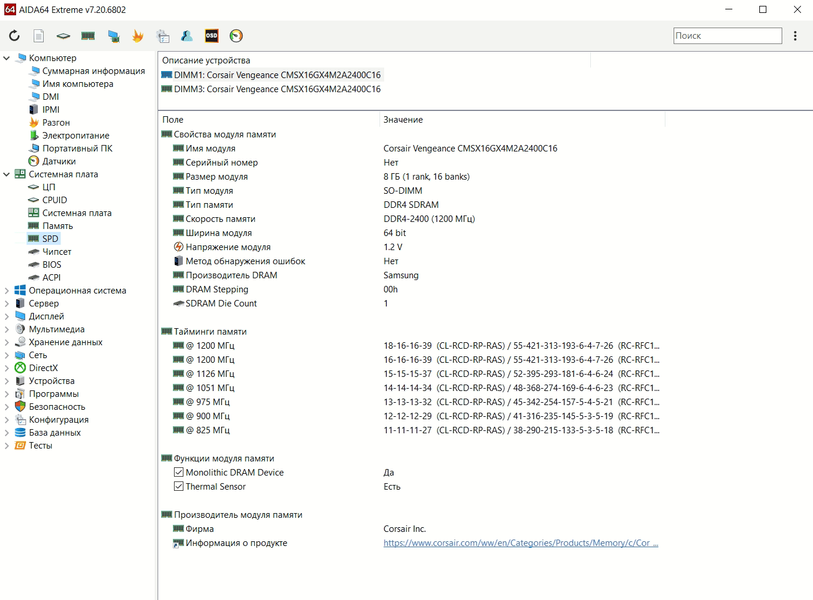Viewport: 813px width, 600px height.
Task: Open the corsair.com product information link
Action: 521,543
